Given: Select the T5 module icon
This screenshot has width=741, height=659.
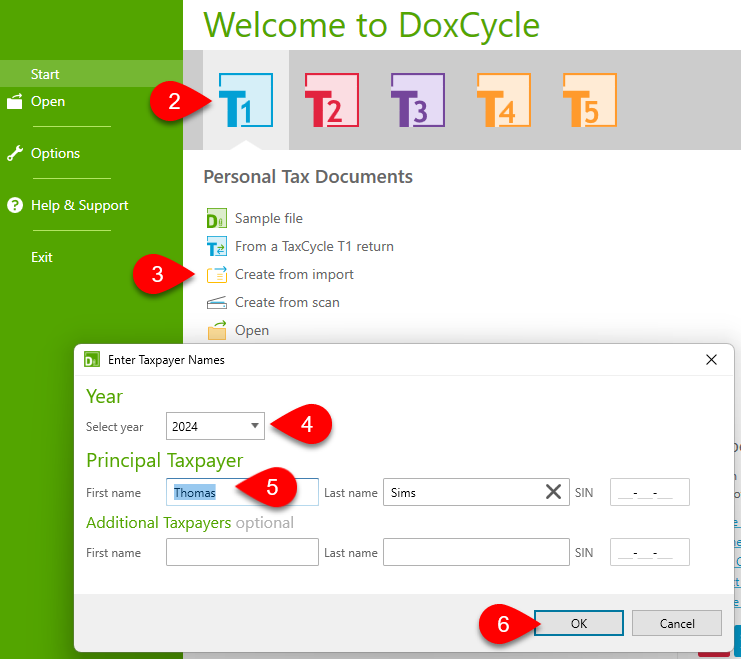Looking at the screenshot, I should pyautogui.click(x=590, y=100).
